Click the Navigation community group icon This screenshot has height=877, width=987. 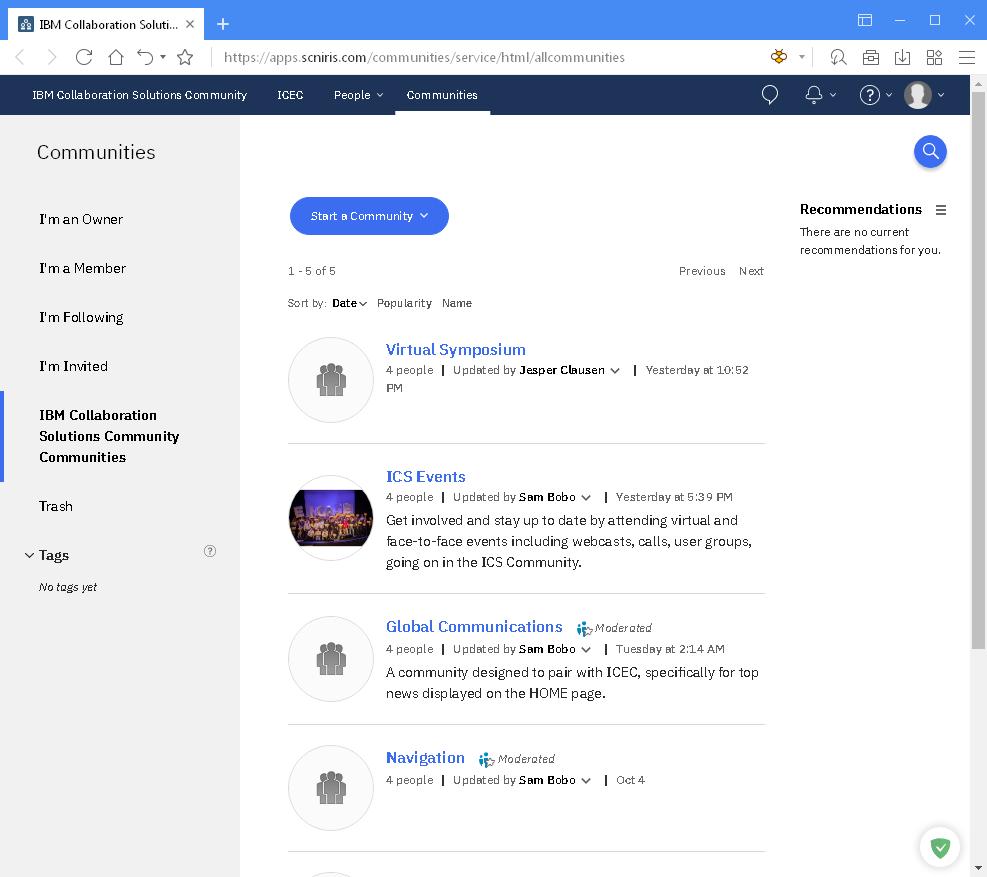coord(330,788)
